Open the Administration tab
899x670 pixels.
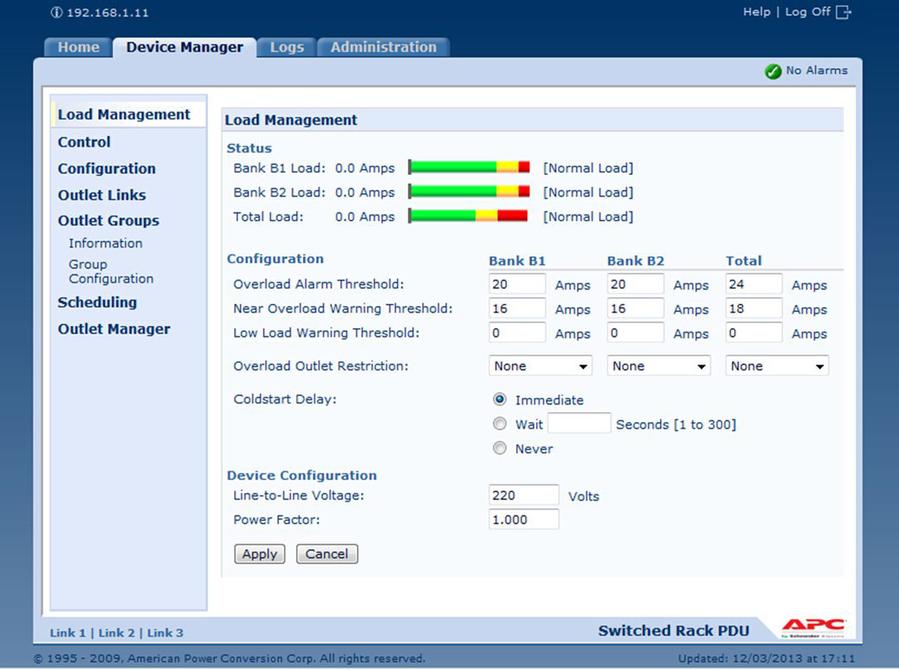point(383,47)
